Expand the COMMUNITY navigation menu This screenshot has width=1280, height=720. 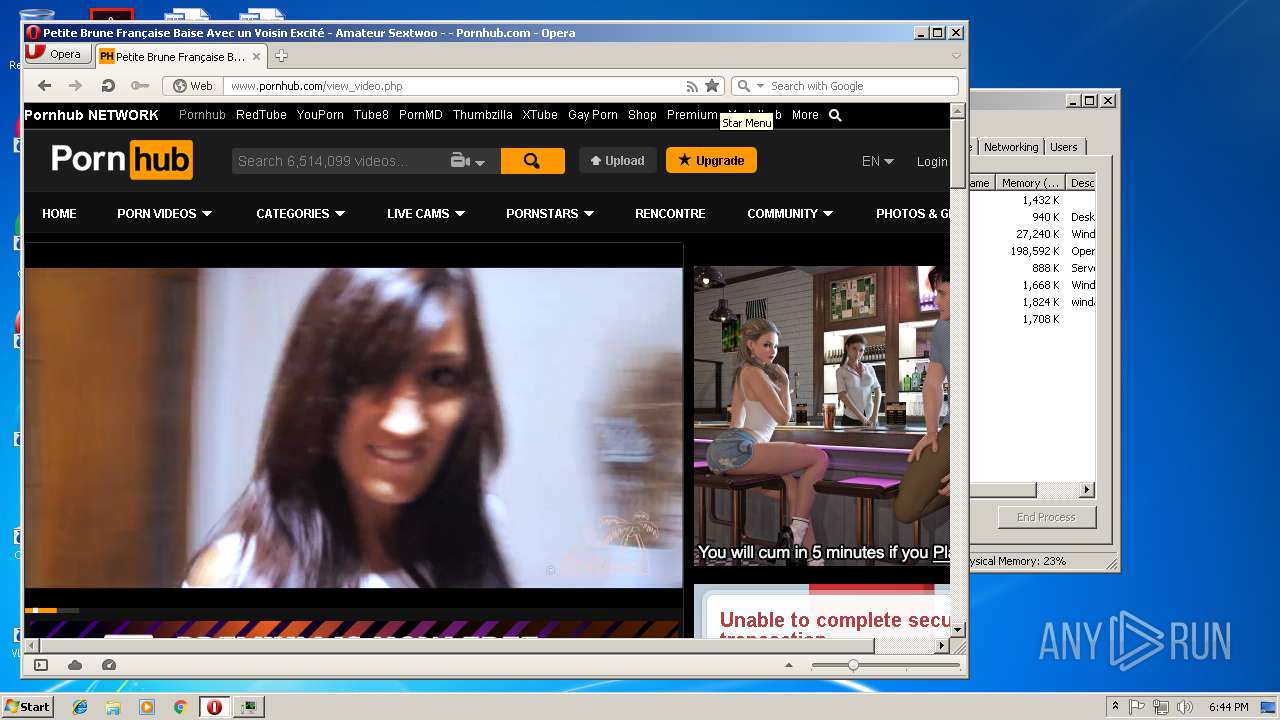789,213
